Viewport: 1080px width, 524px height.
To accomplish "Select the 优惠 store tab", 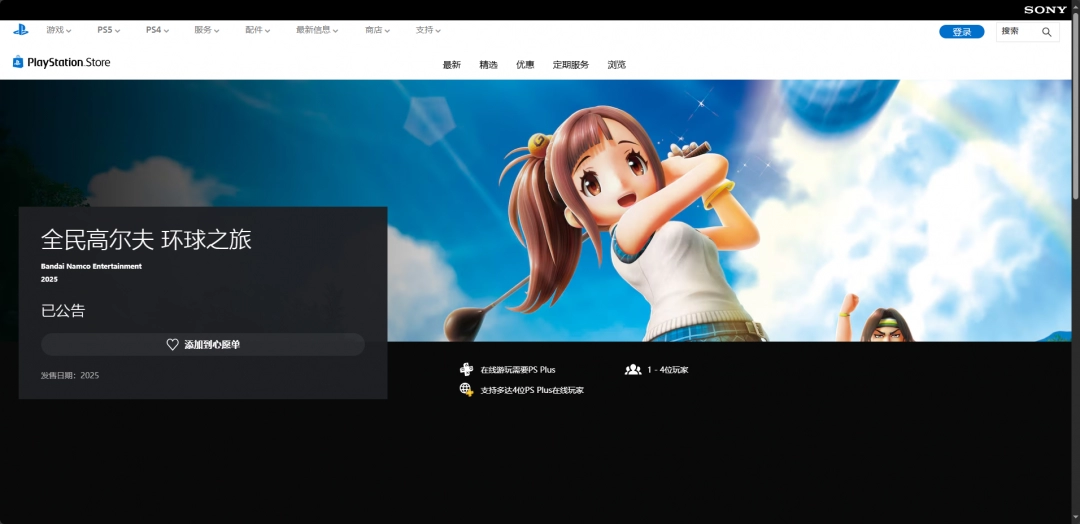I will pos(525,65).
